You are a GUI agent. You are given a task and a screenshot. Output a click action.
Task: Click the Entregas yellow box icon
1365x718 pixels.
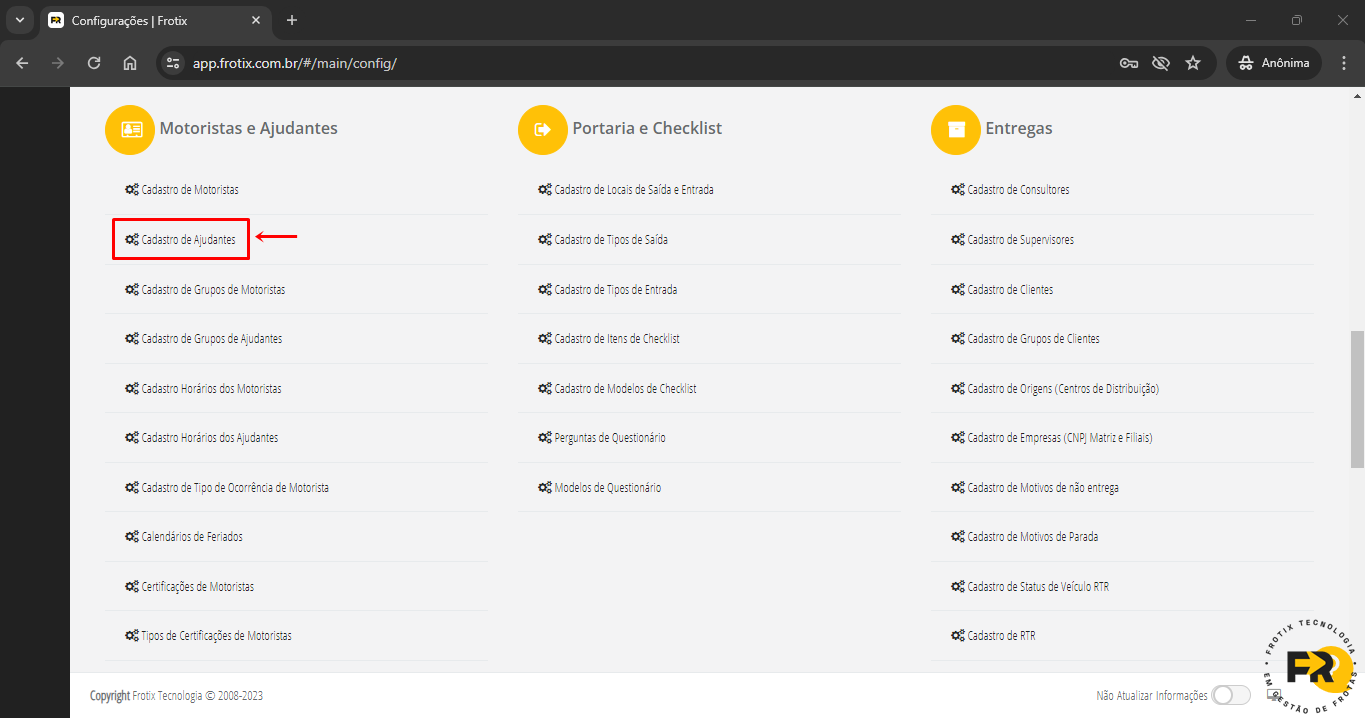coord(956,130)
